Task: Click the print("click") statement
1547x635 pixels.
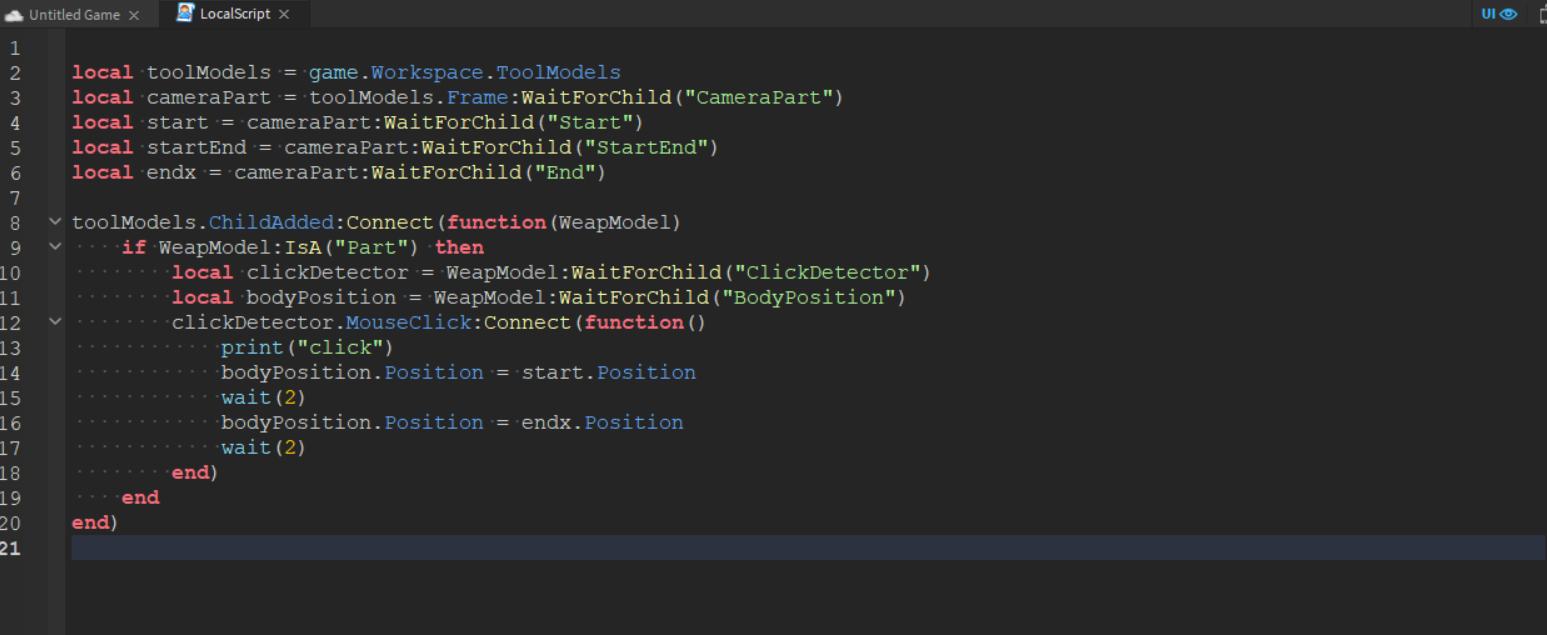Action: point(307,347)
